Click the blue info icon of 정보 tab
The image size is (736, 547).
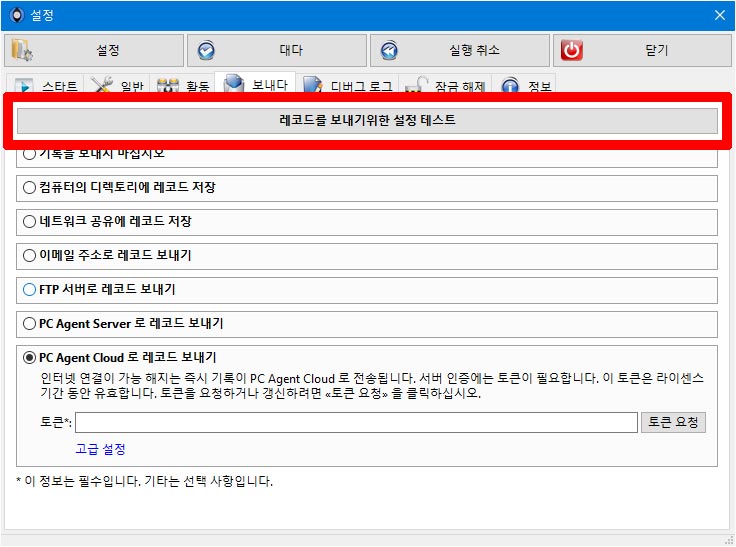pyautogui.click(x=510, y=85)
